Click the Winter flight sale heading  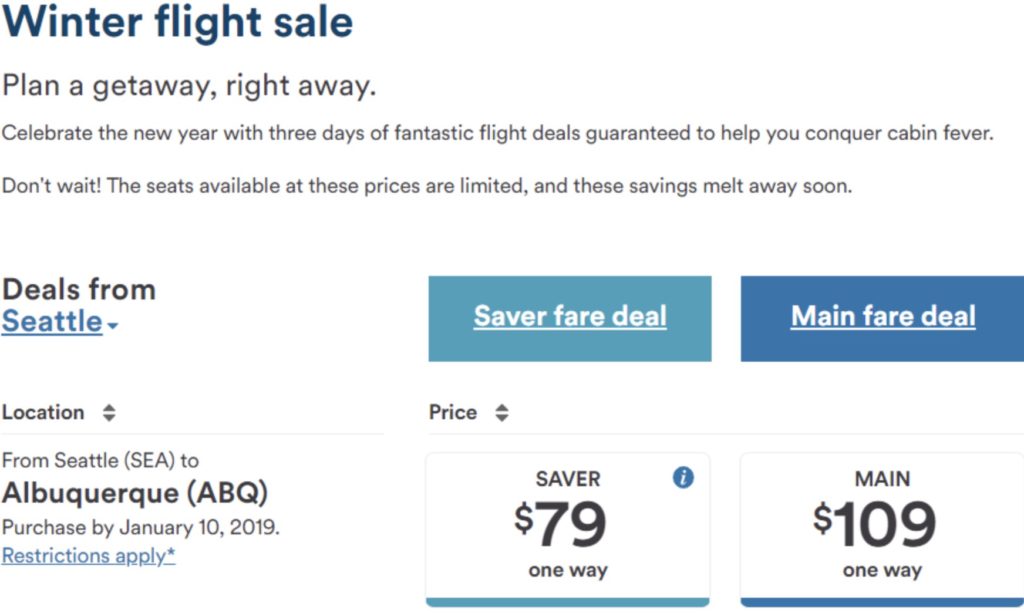click(178, 22)
